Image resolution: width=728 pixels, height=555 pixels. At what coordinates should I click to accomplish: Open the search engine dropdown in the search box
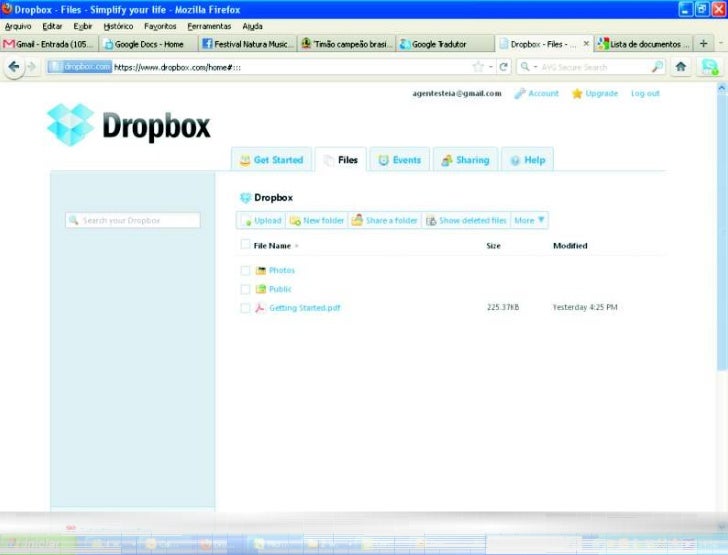(x=535, y=67)
